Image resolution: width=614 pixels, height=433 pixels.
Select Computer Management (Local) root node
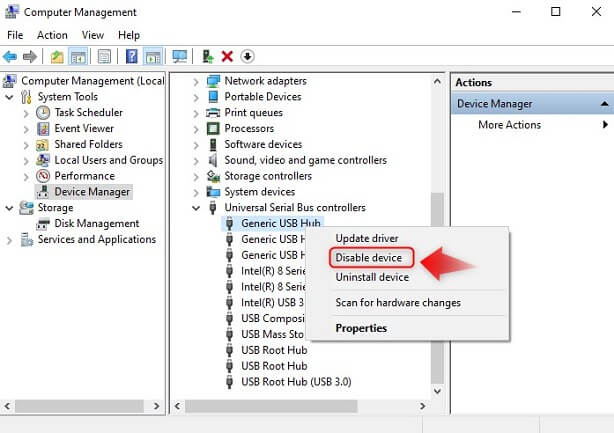92,81
